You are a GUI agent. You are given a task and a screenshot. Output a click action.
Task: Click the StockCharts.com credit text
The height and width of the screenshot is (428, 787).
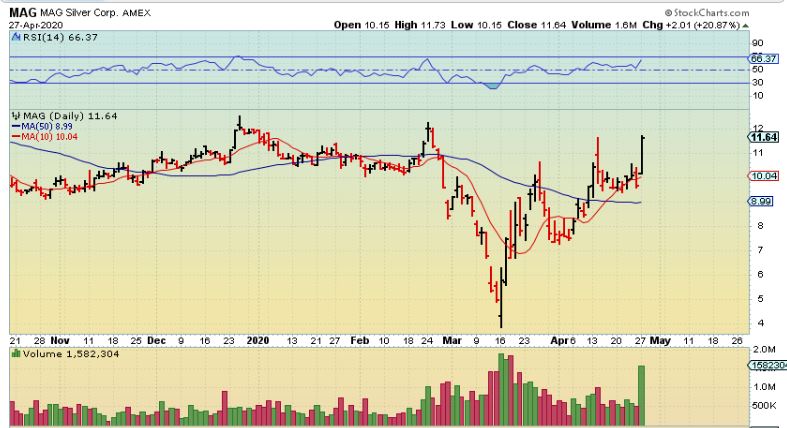(707, 13)
